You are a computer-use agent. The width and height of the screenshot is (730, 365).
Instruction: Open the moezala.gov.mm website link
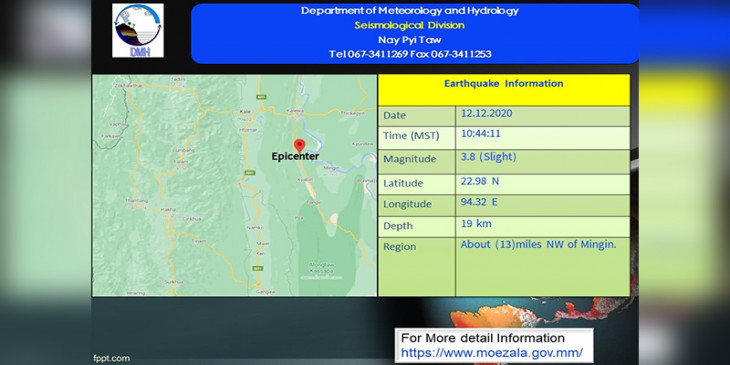click(x=491, y=352)
